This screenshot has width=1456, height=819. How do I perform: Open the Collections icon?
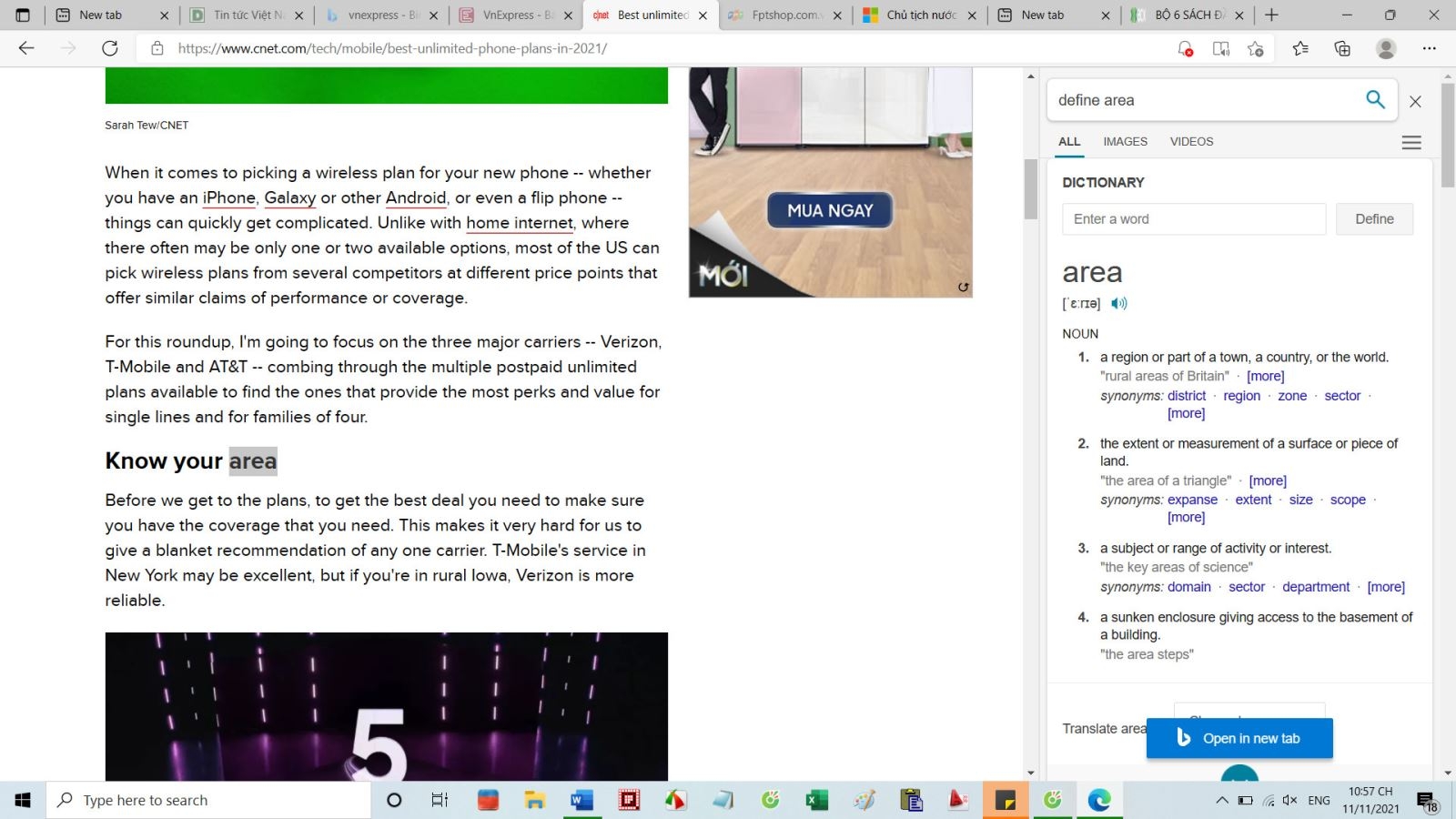pyautogui.click(x=1342, y=48)
